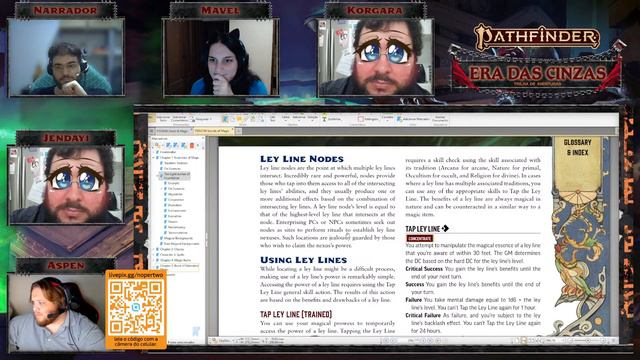Click the livepix QR code
This screenshot has width=640, height=360.
(x=136, y=307)
